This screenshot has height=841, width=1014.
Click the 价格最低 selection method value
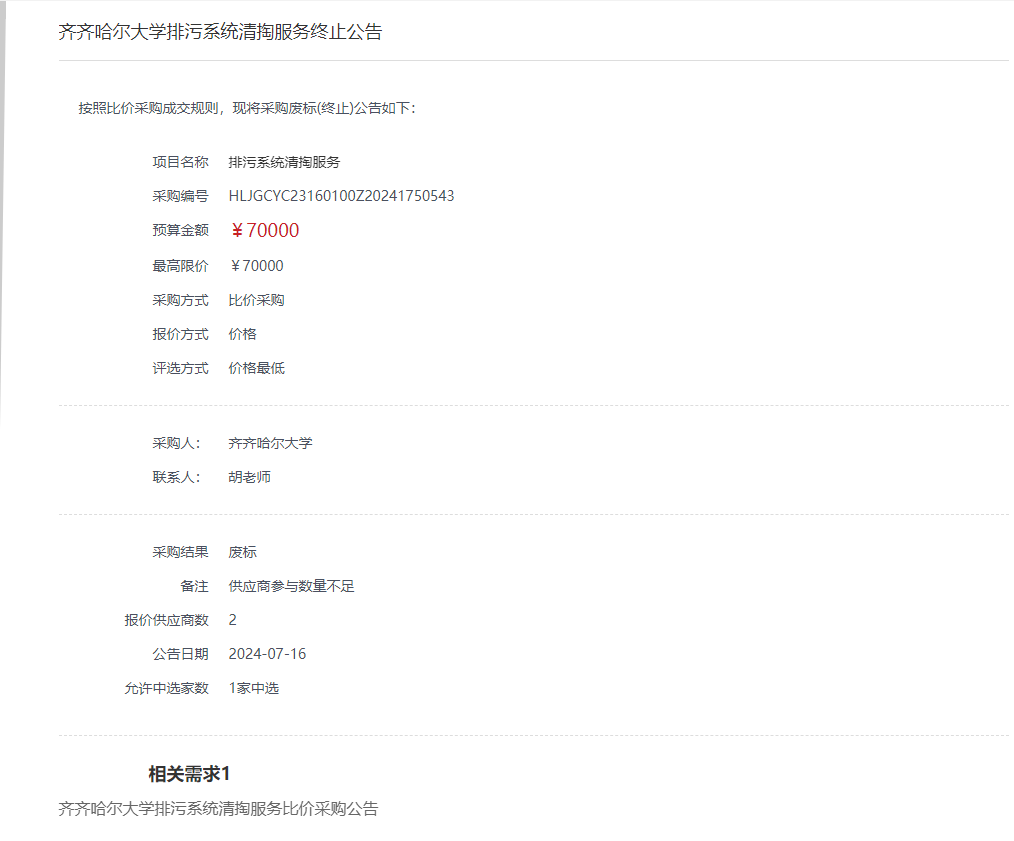256,368
